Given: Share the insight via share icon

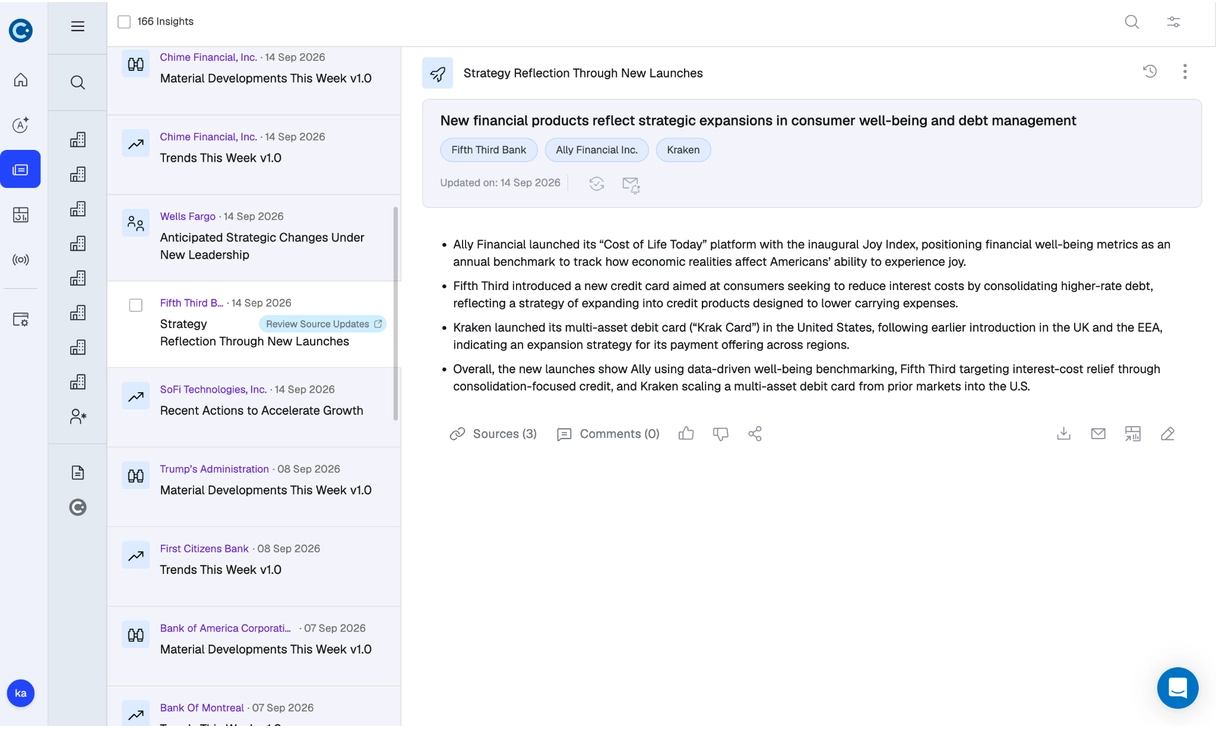Looking at the screenshot, I should pos(755,434).
